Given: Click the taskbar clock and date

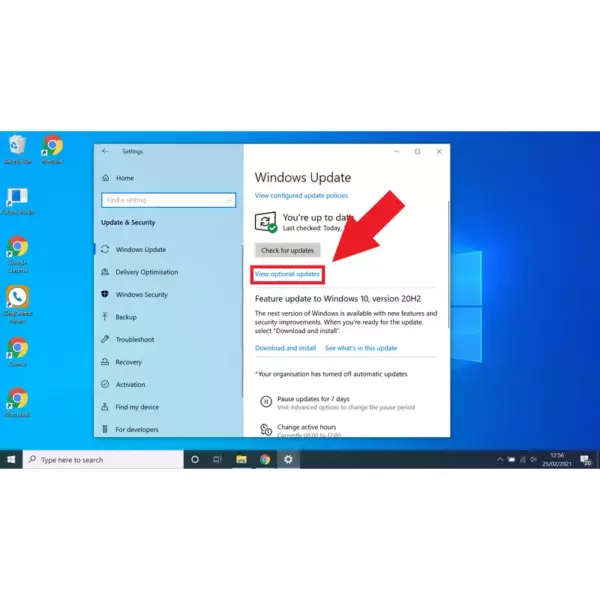Looking at the screenshot, I should [x=557, y=460].
